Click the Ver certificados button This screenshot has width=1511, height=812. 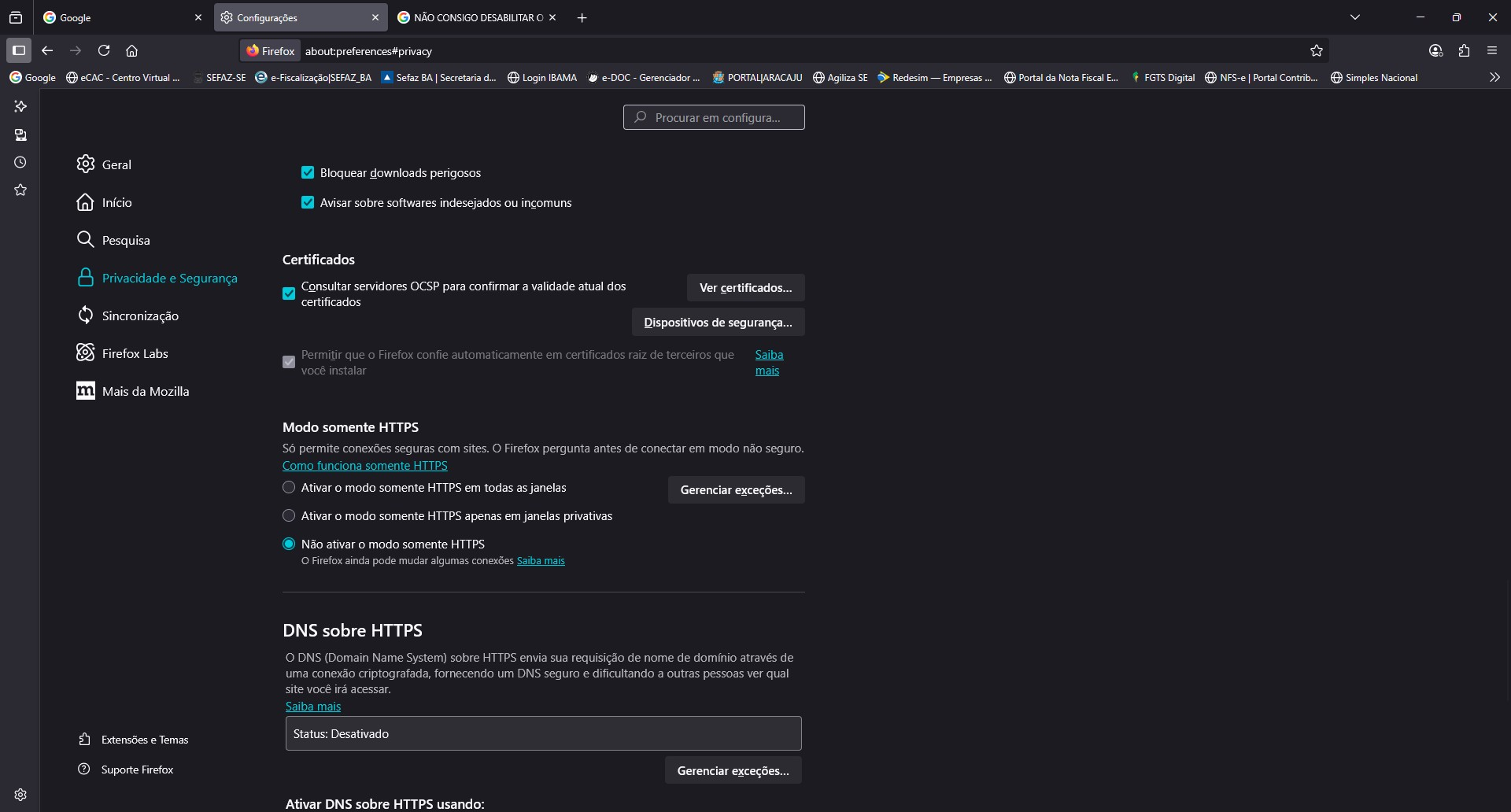coord(745,288)
